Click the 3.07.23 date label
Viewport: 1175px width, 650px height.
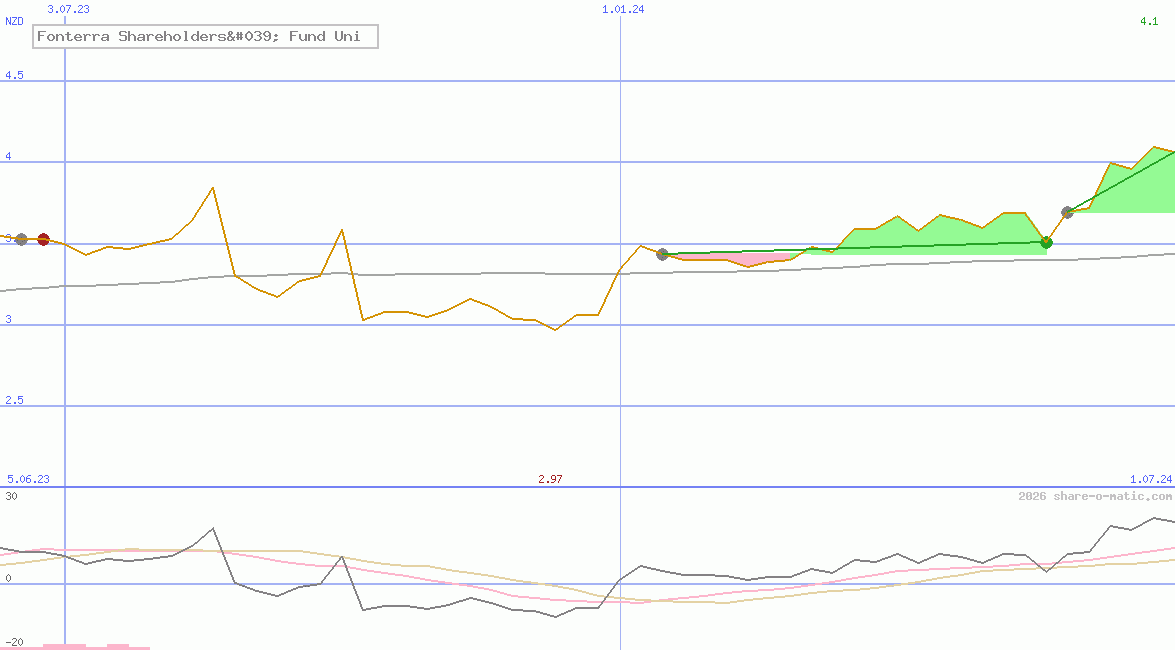pos(68,10)
